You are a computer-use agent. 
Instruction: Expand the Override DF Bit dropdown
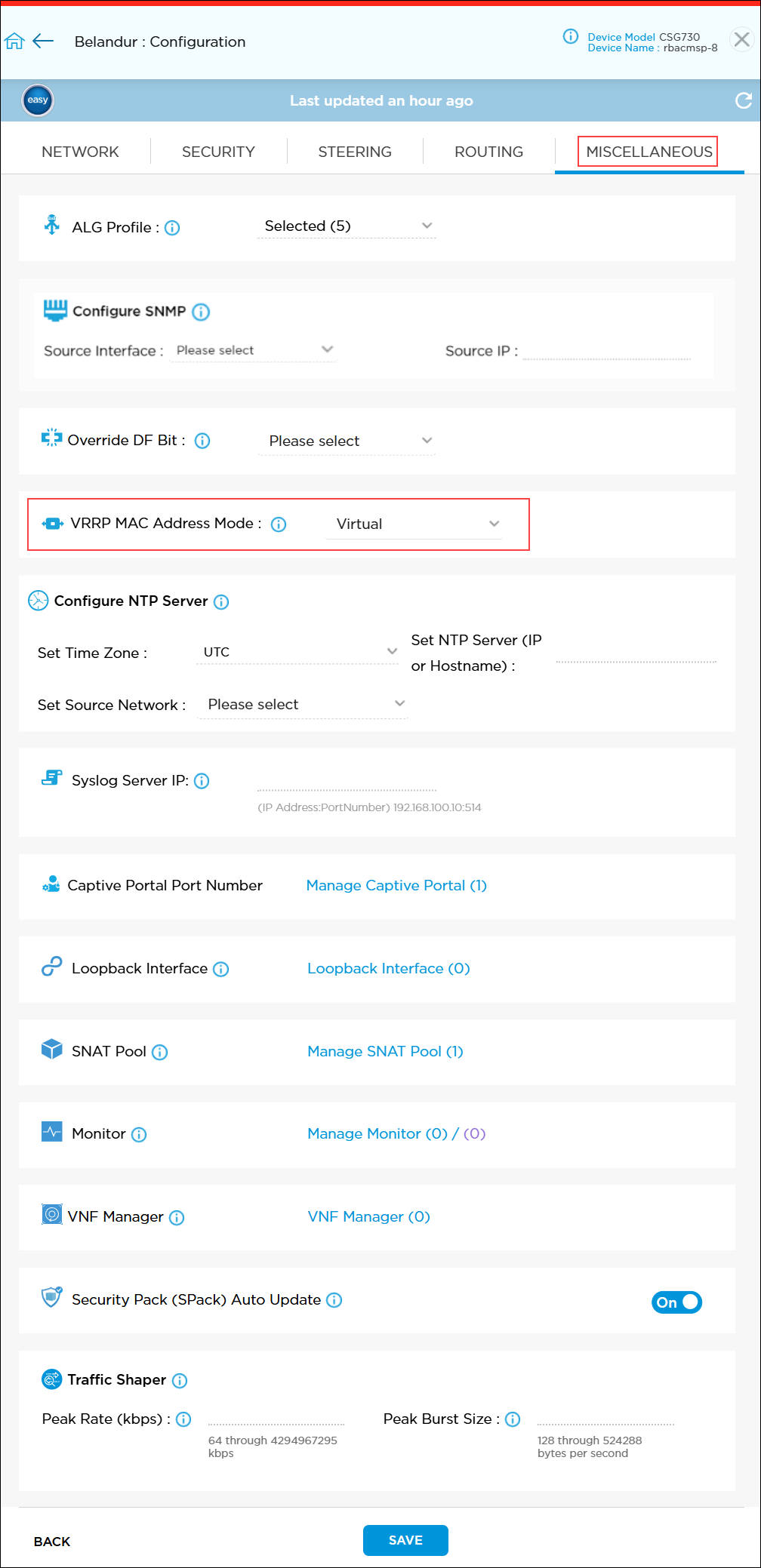click(x=347, y=441)
